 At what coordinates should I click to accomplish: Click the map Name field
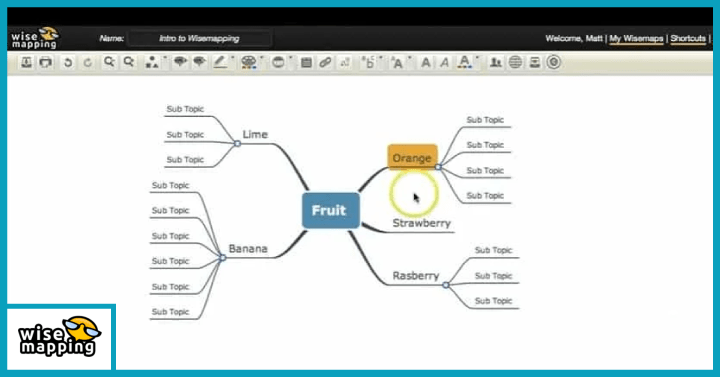199,39
